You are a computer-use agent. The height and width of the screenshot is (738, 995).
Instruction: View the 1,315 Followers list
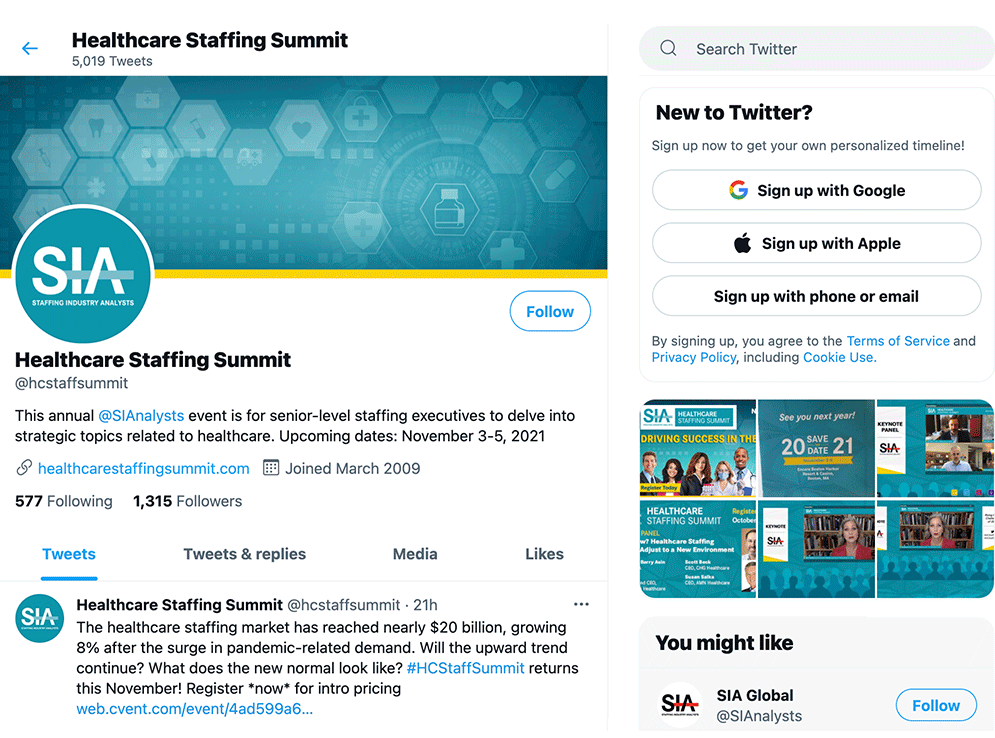click(187, 501)
